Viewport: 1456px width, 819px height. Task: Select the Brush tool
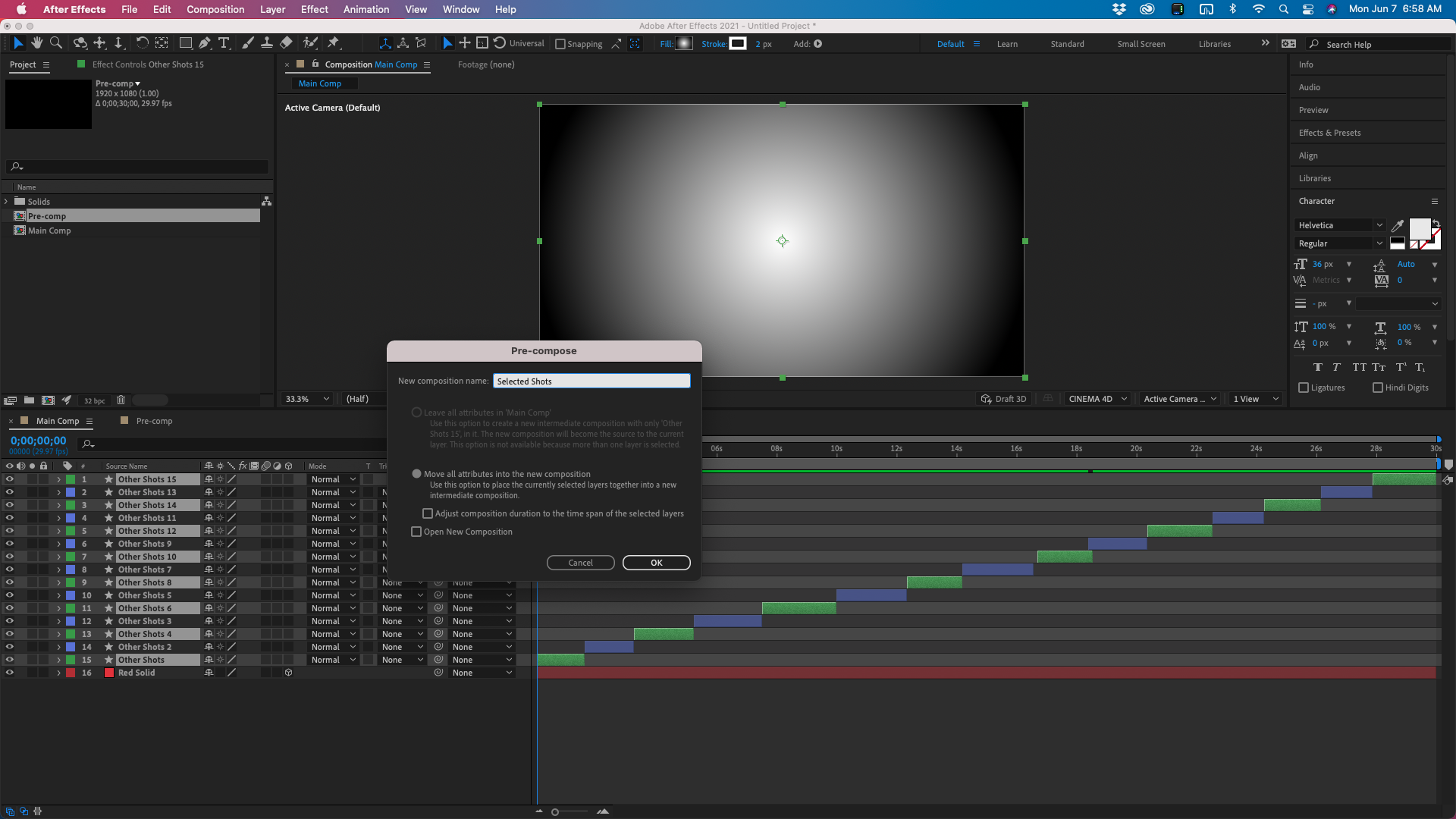point(248,43)
